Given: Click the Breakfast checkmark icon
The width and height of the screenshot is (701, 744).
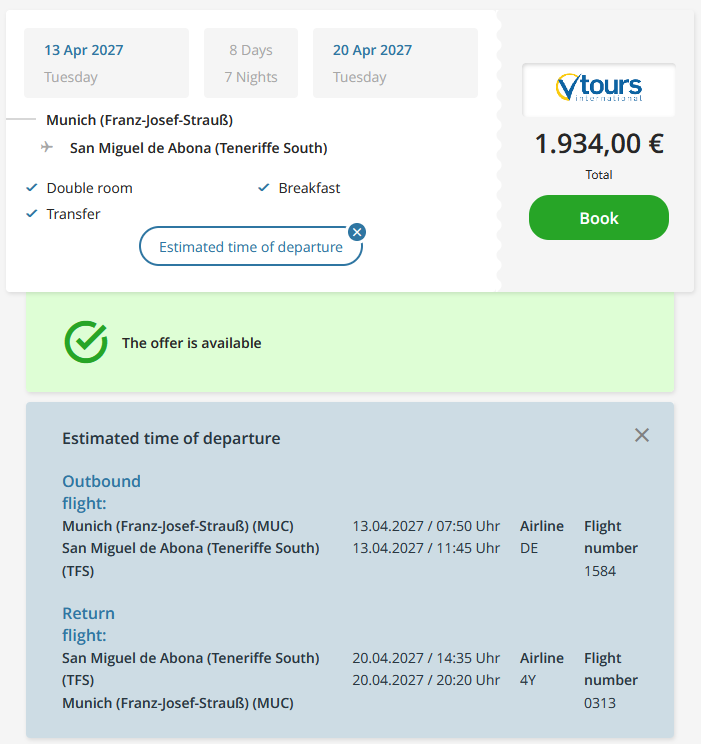Looking at the screenshot, I should (x=264, y=188).
